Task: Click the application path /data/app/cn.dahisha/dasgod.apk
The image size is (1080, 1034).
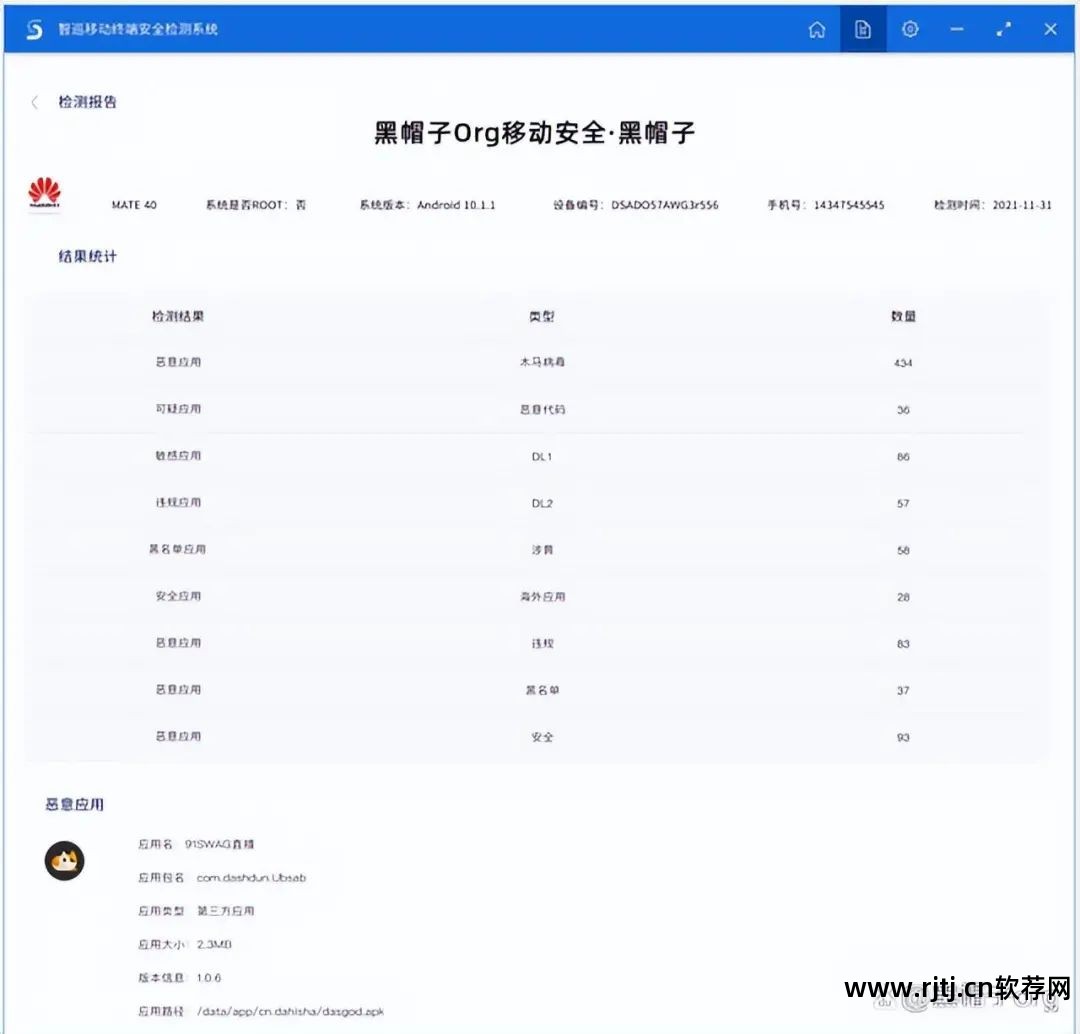Action: [x=290, y=1011]
